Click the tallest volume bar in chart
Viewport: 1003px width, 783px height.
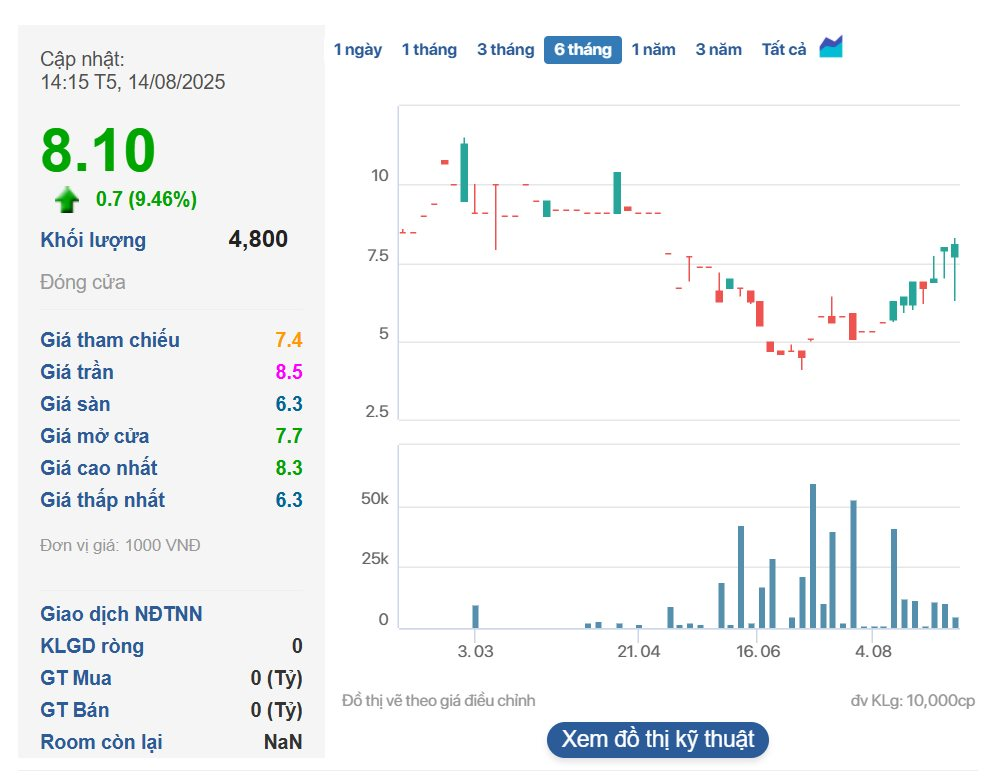coord(813,555)
